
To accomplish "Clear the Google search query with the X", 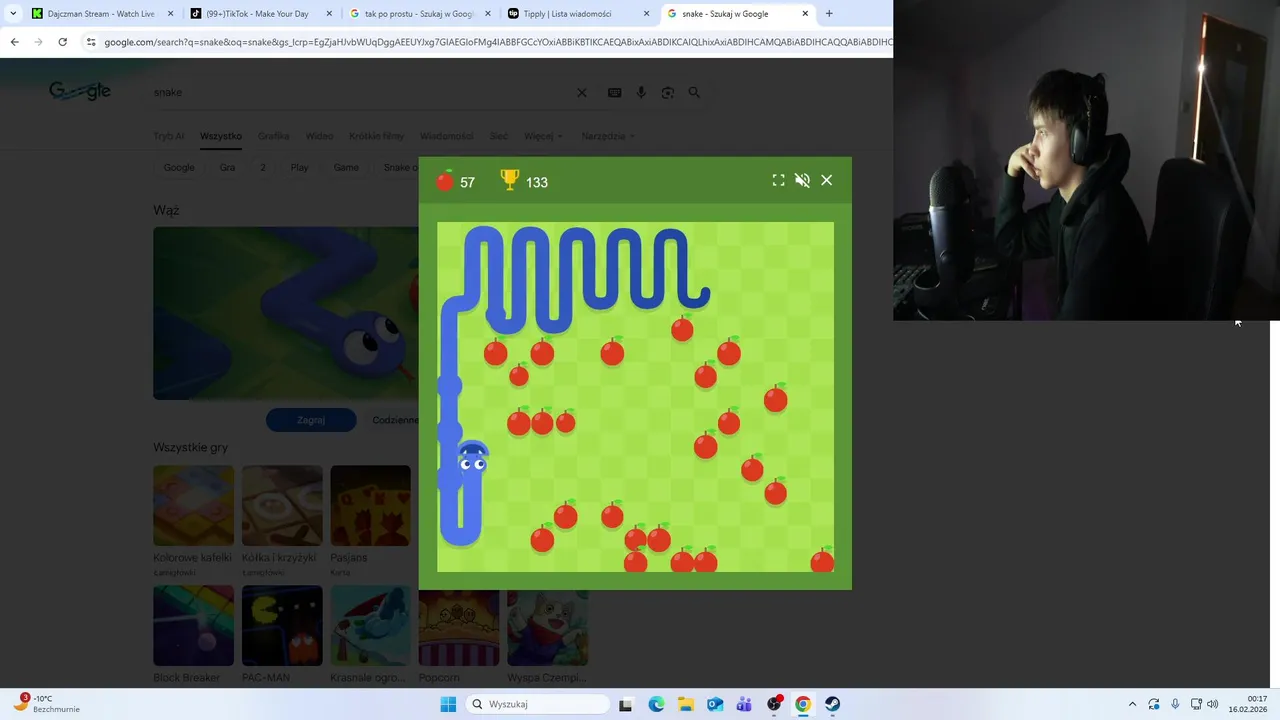I will (x=582, y=92).
